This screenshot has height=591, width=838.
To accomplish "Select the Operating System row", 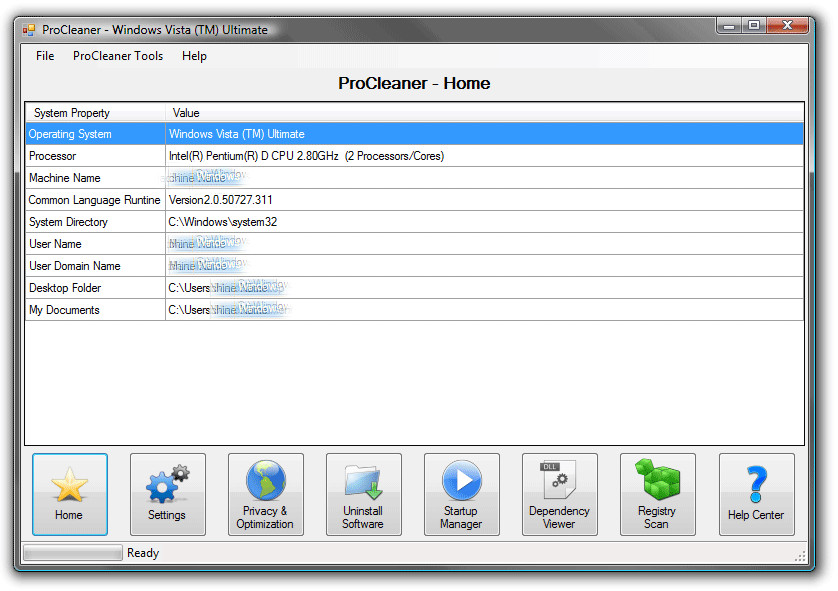I will [x=415, y=134].
